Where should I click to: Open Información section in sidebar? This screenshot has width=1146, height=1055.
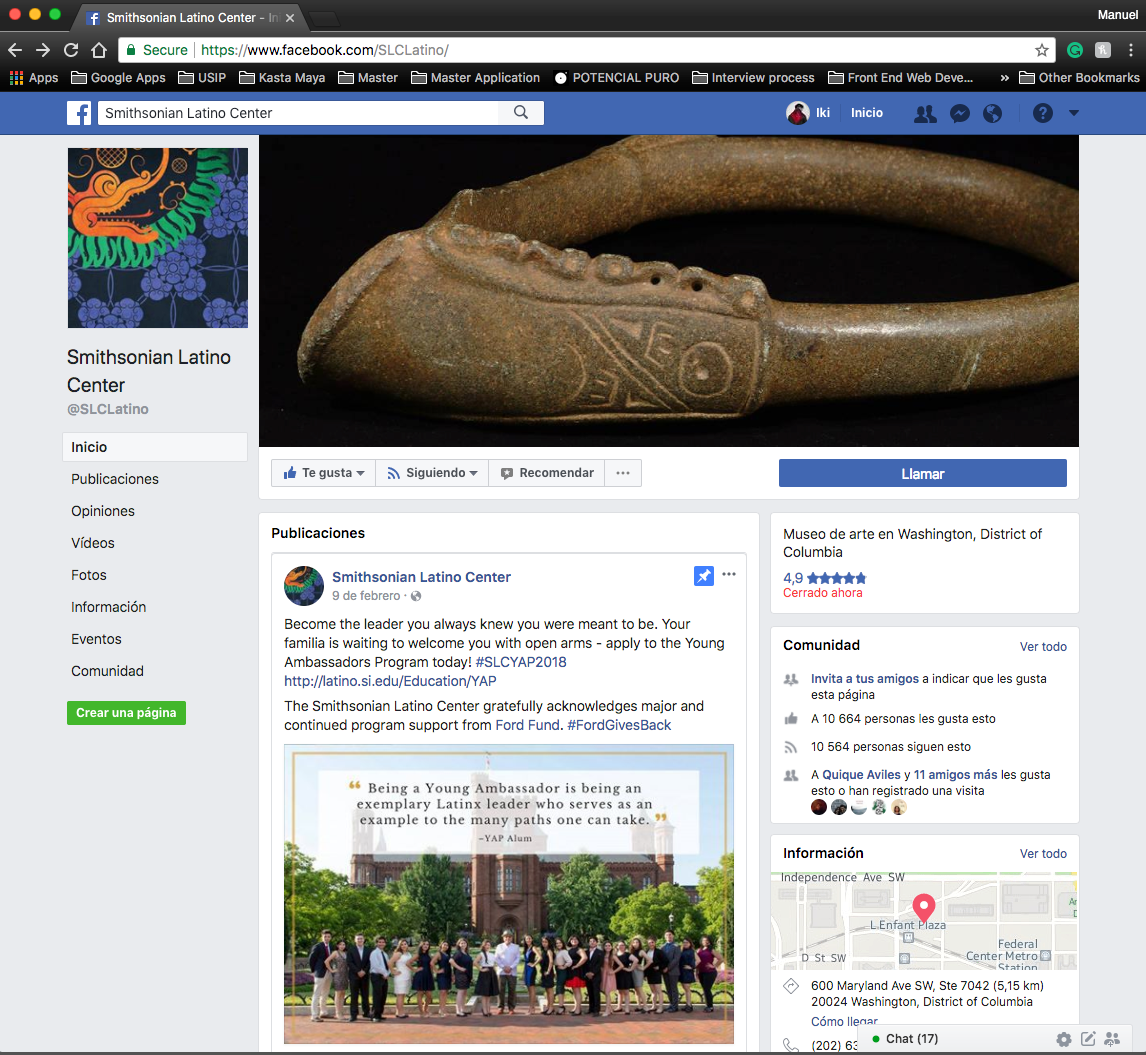pos(108,607)
